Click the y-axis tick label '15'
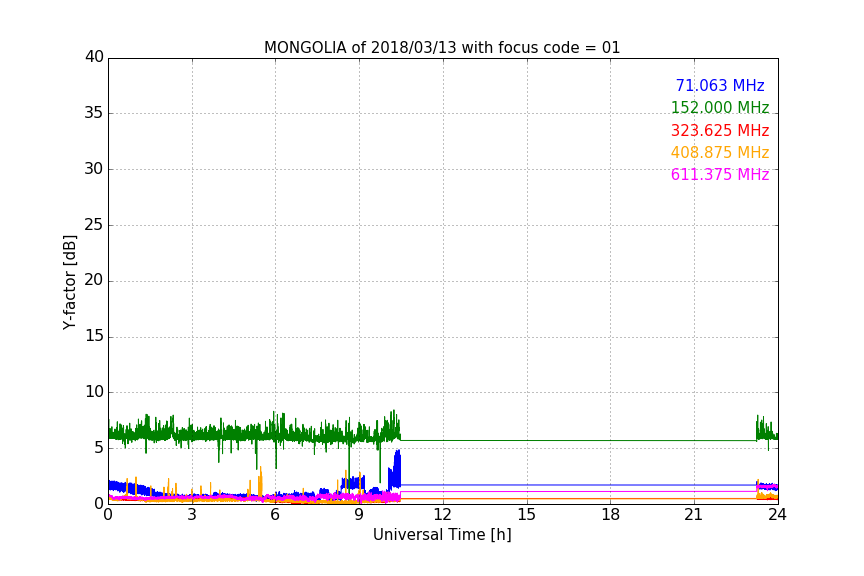Viewport: 864px width, 576px height. (x=94, y=336)
